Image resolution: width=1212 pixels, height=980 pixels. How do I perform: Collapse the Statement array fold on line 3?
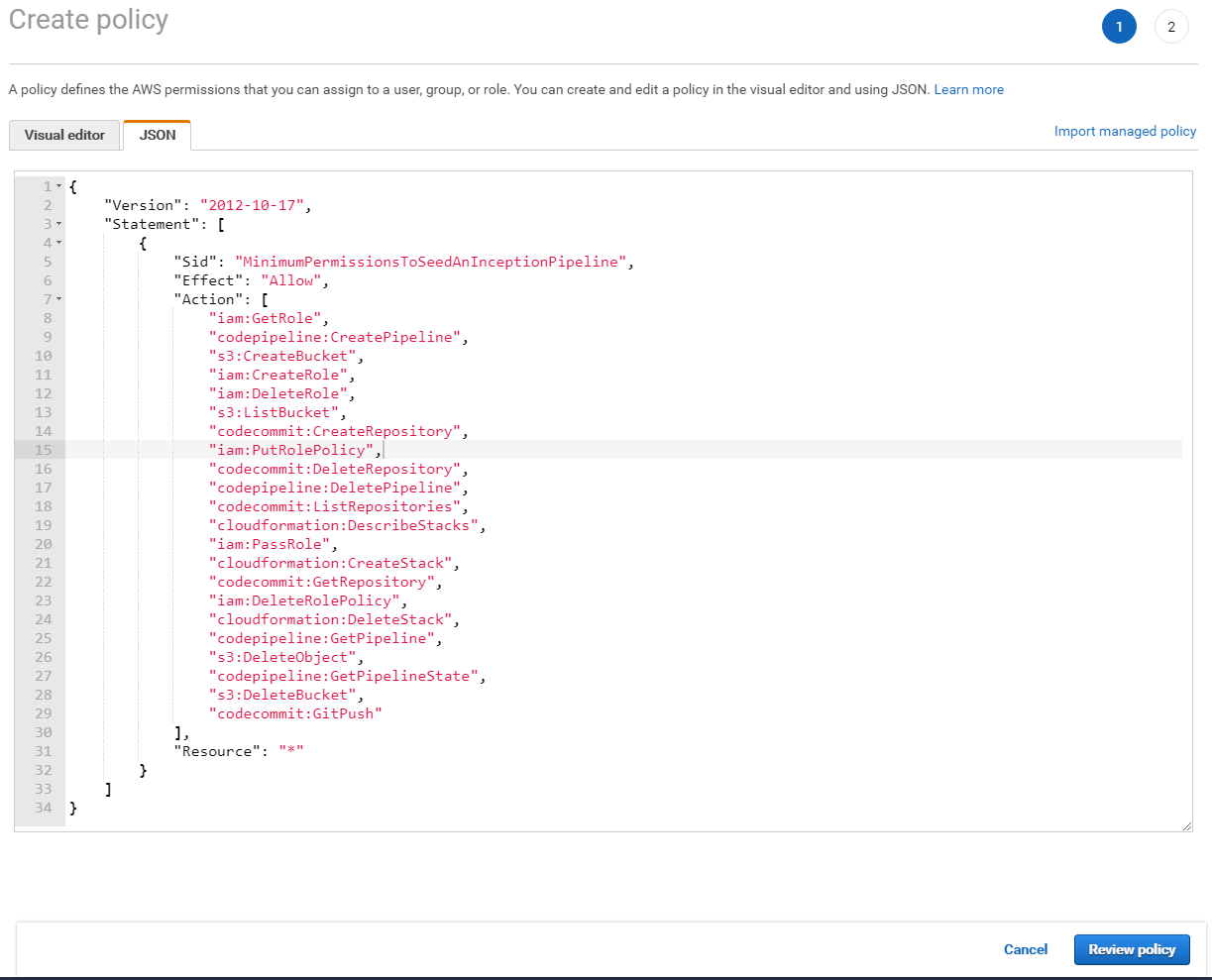pyautogui.click(x=59, y=224)
